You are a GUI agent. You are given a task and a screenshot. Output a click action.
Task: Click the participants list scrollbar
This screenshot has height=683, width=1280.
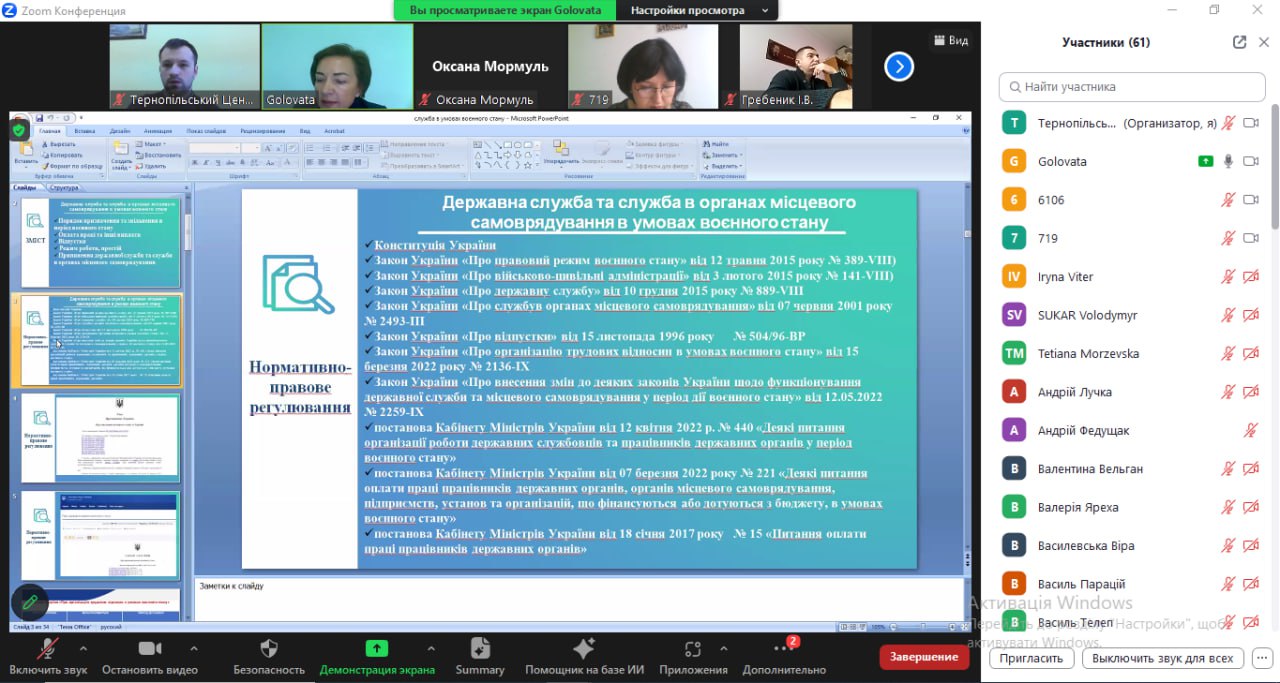pyautogui.click(x=1274, y=165)
